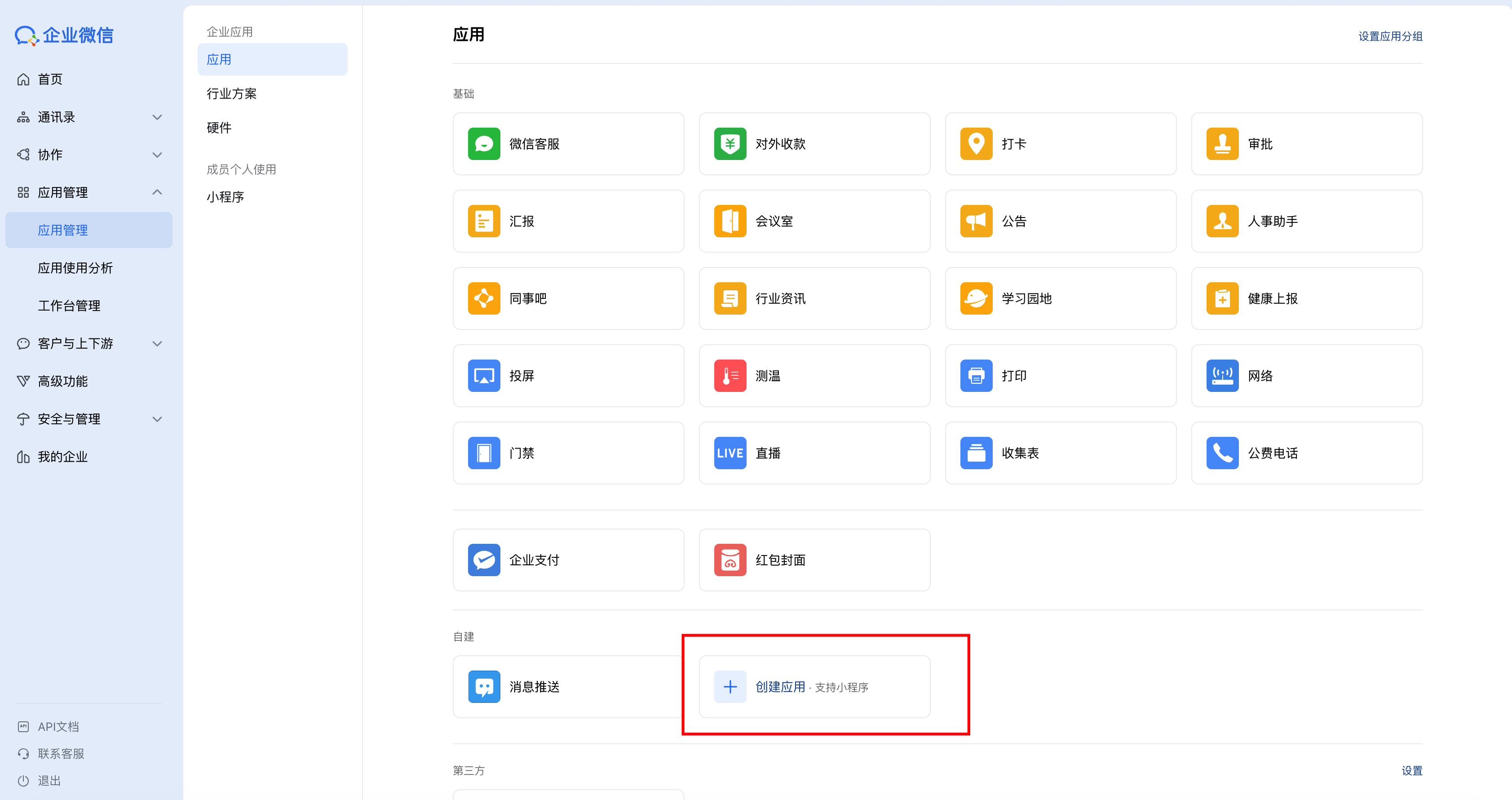1512x800 pixels.
Task: Expand the 通讯录 sidebar section
Action: pos(157,117)
